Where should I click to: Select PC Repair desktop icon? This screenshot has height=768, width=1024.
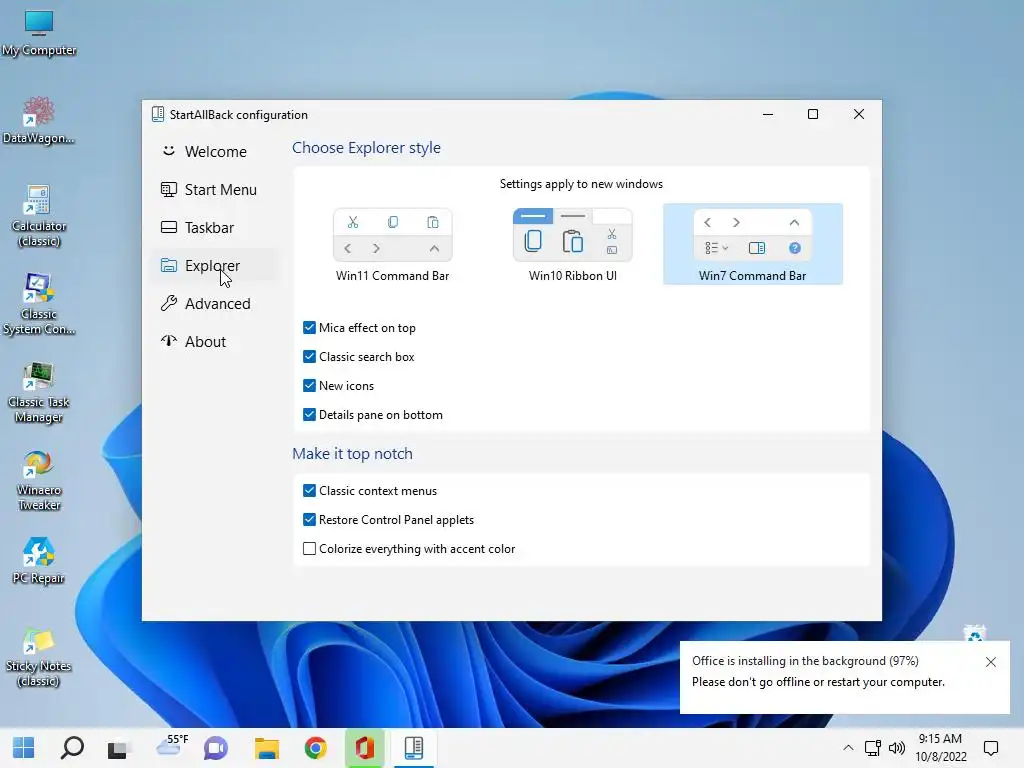tap(39, 561)
